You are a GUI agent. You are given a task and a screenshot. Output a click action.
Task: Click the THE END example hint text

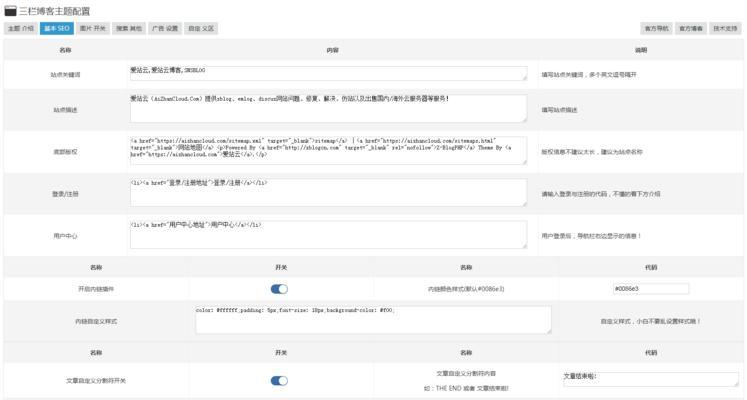point(466,389)
